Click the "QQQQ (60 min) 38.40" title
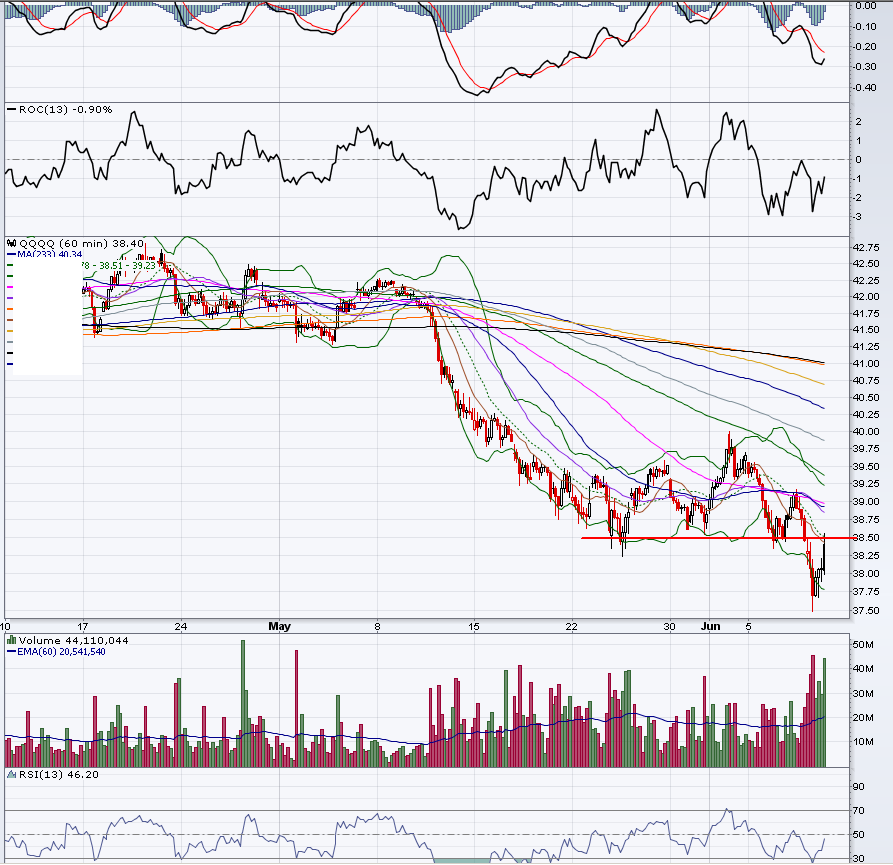893x865 pixels. [x=81, y=243]
